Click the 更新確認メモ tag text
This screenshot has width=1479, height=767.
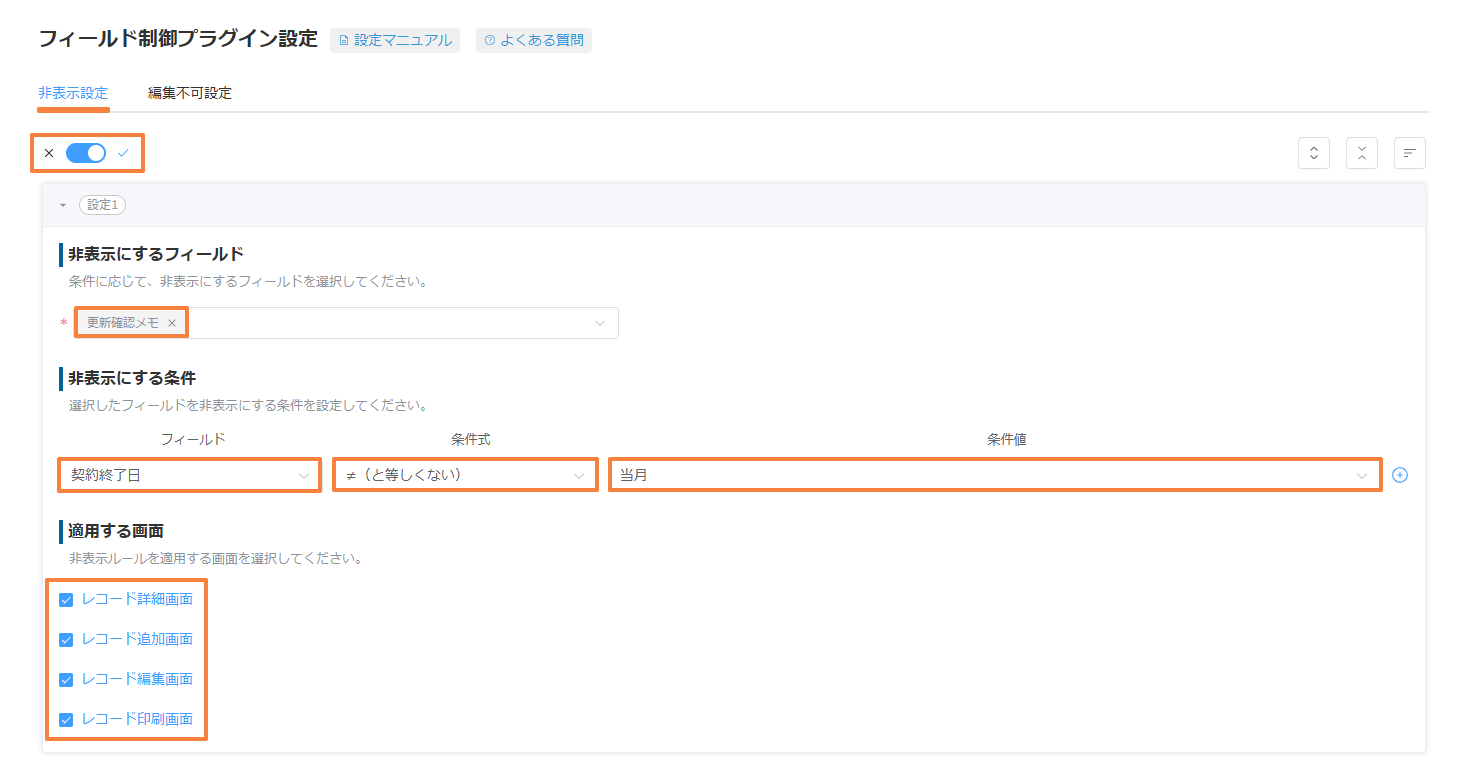(123, 323)
